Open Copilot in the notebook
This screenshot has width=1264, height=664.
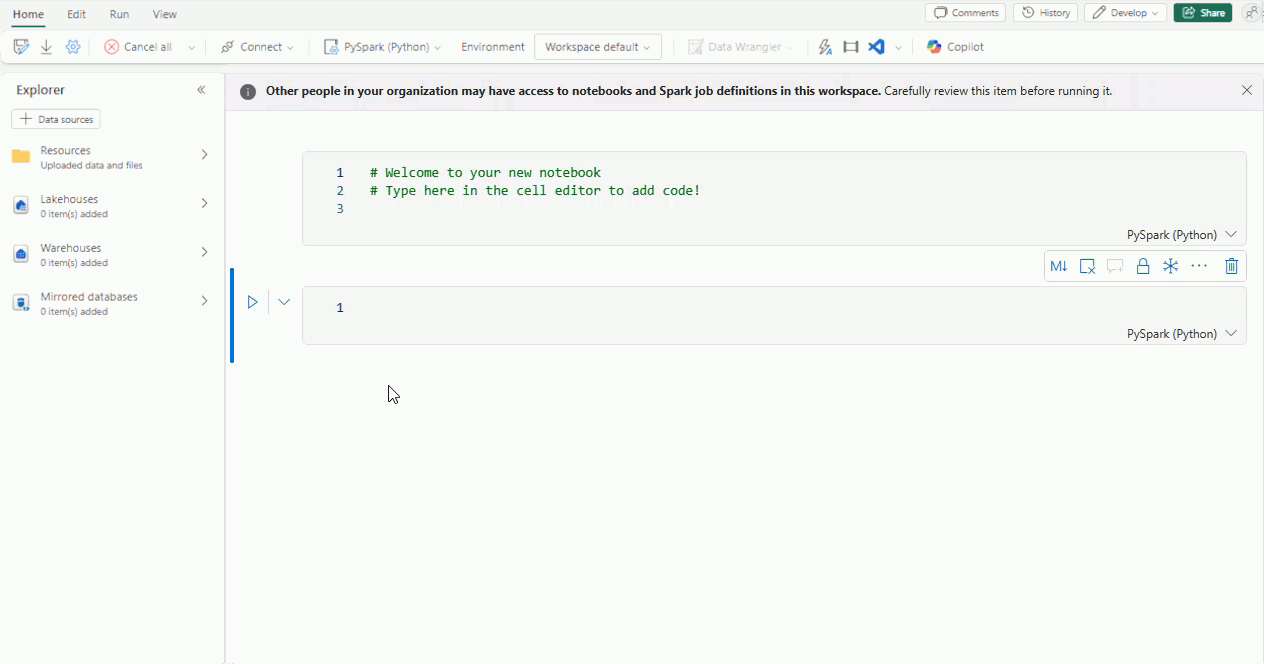[x=954, y=46]
